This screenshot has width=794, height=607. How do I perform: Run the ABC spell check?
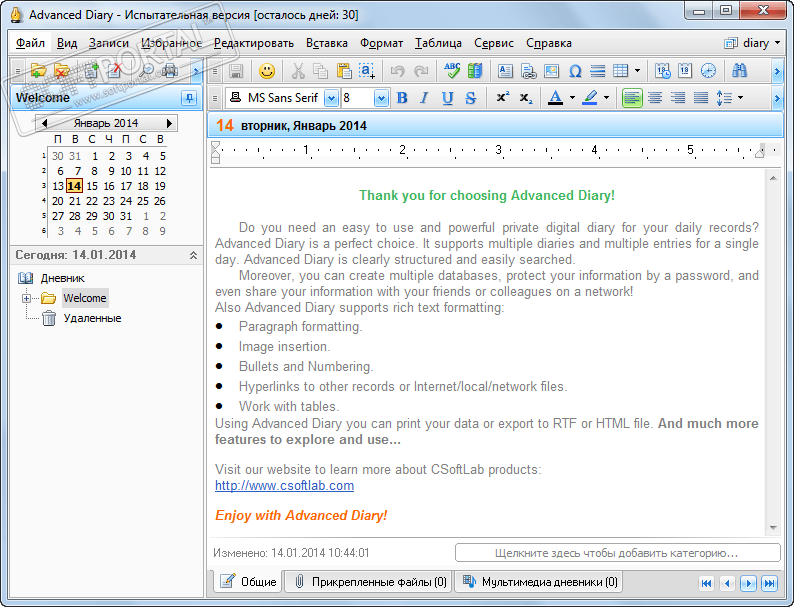click(x=452, y=71)
